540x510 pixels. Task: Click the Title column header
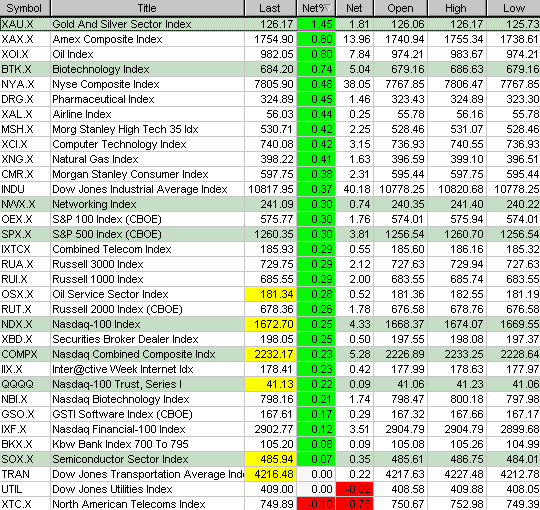147,8
